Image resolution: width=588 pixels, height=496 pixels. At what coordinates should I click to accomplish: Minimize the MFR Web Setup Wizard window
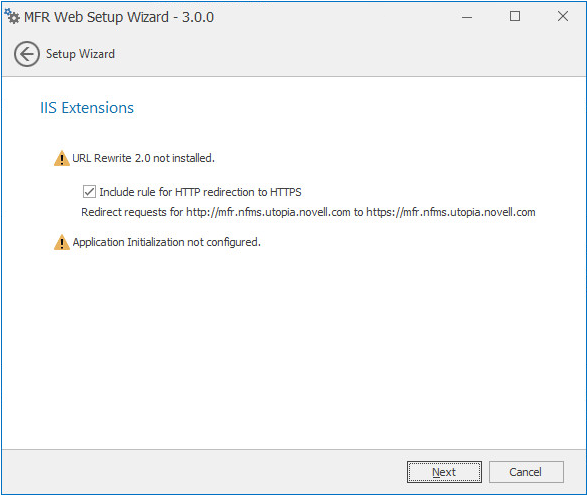(x=467, y=17)
